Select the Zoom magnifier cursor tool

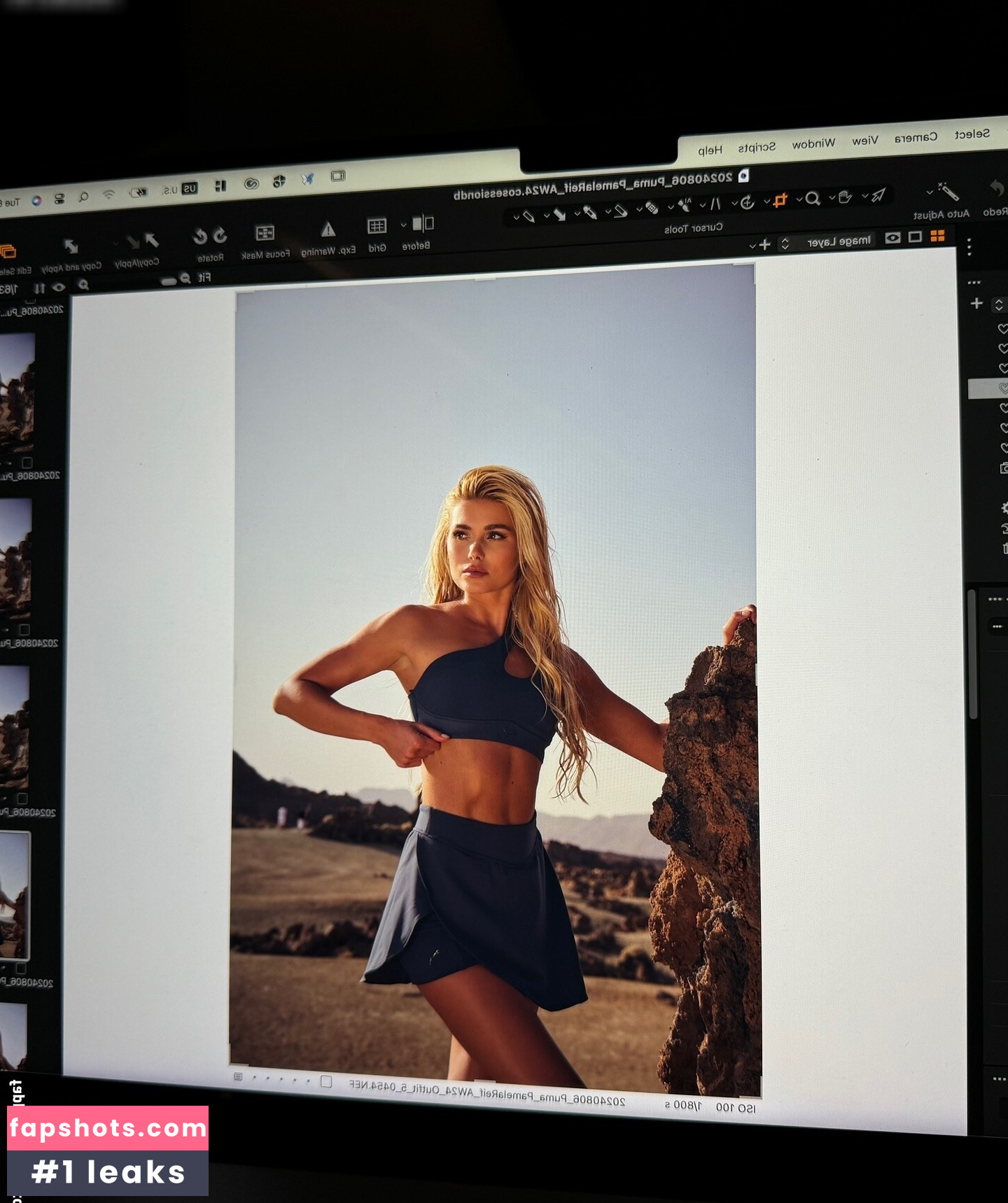tap(812, 199)
